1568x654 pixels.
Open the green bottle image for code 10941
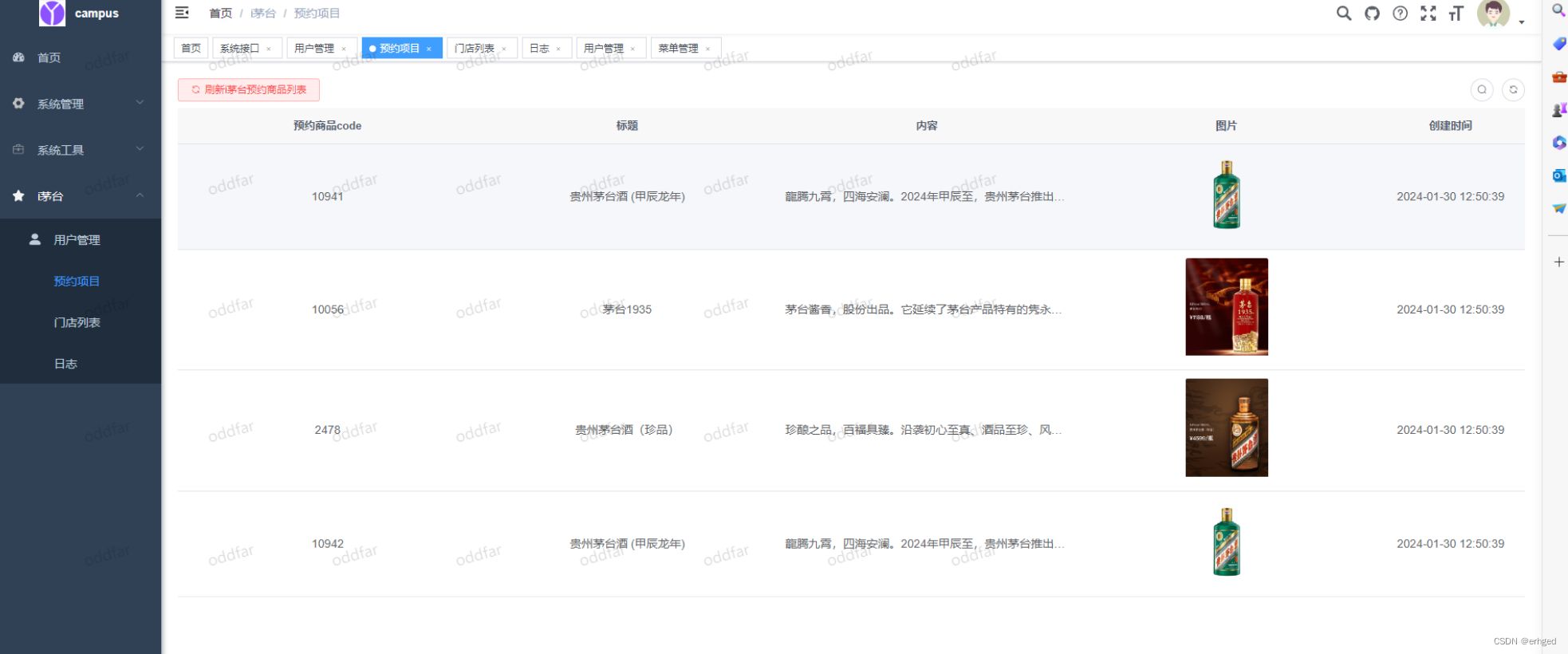1227,195
